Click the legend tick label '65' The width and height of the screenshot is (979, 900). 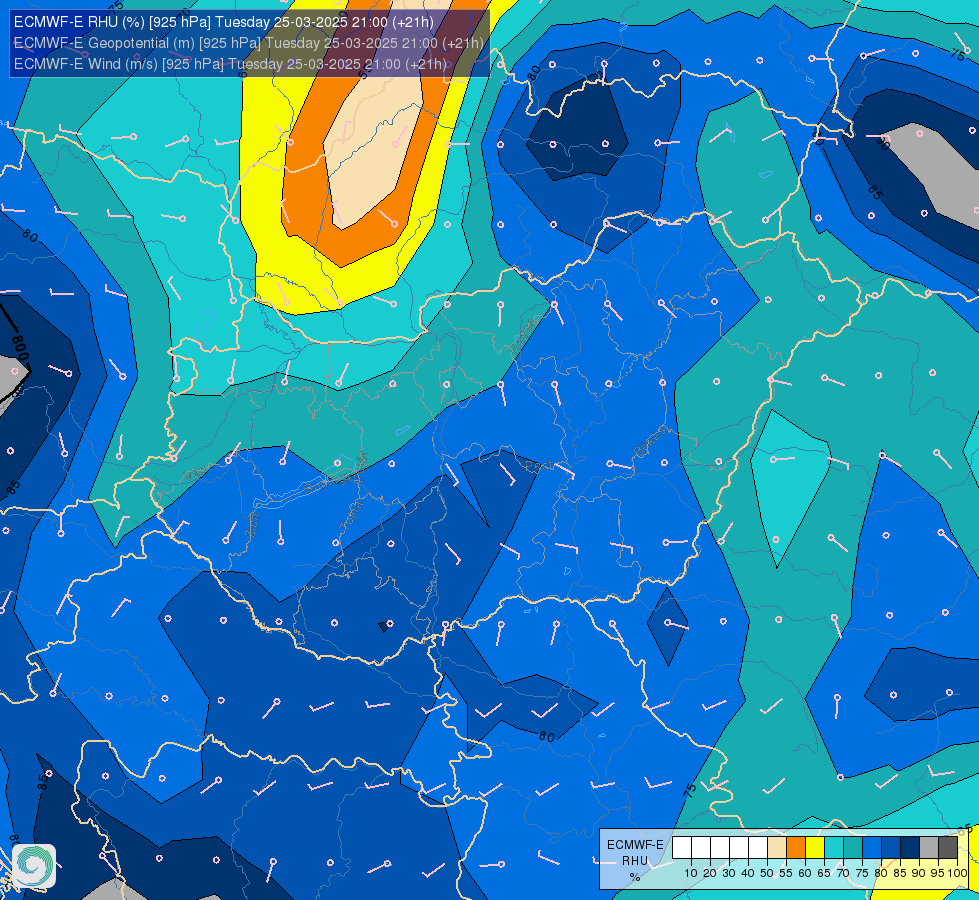824,873
